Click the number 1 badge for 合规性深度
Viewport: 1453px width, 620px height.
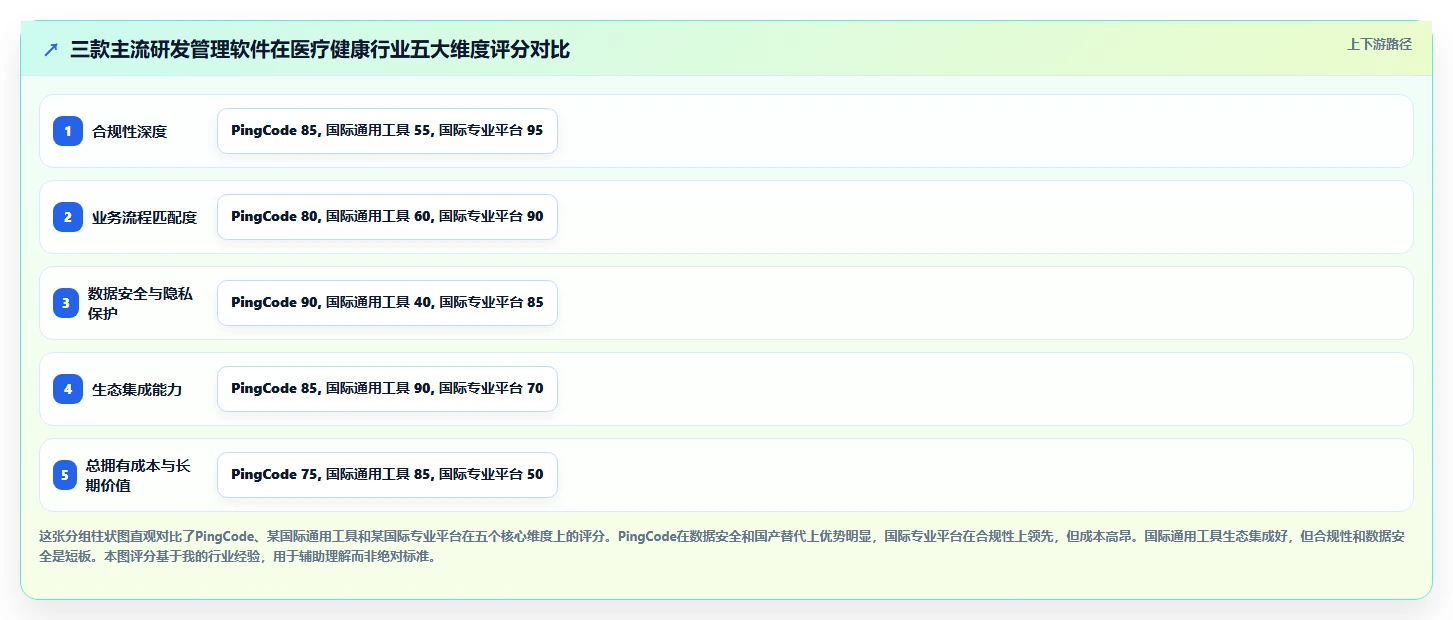point(68,131)
